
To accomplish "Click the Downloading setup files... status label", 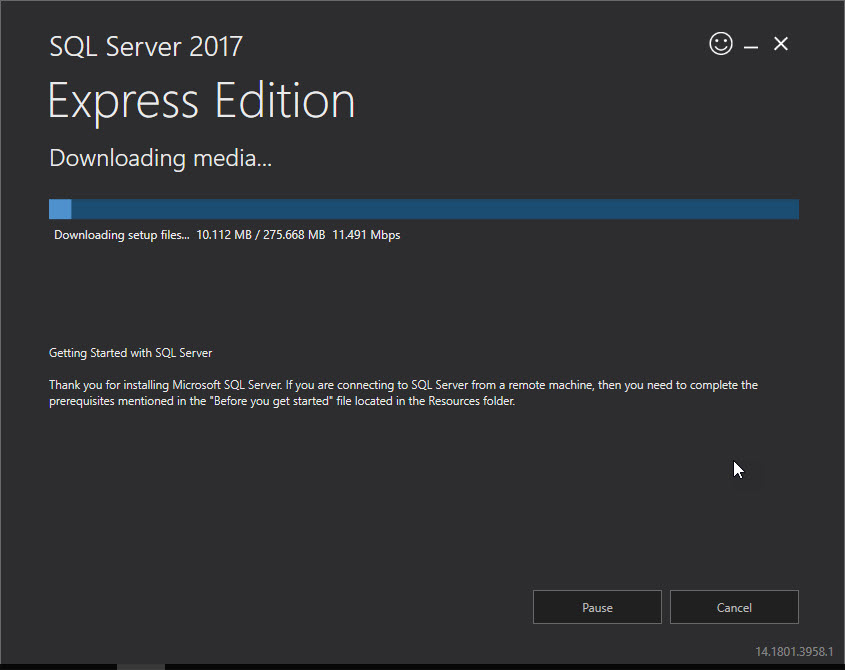I will tap(122, 235).
